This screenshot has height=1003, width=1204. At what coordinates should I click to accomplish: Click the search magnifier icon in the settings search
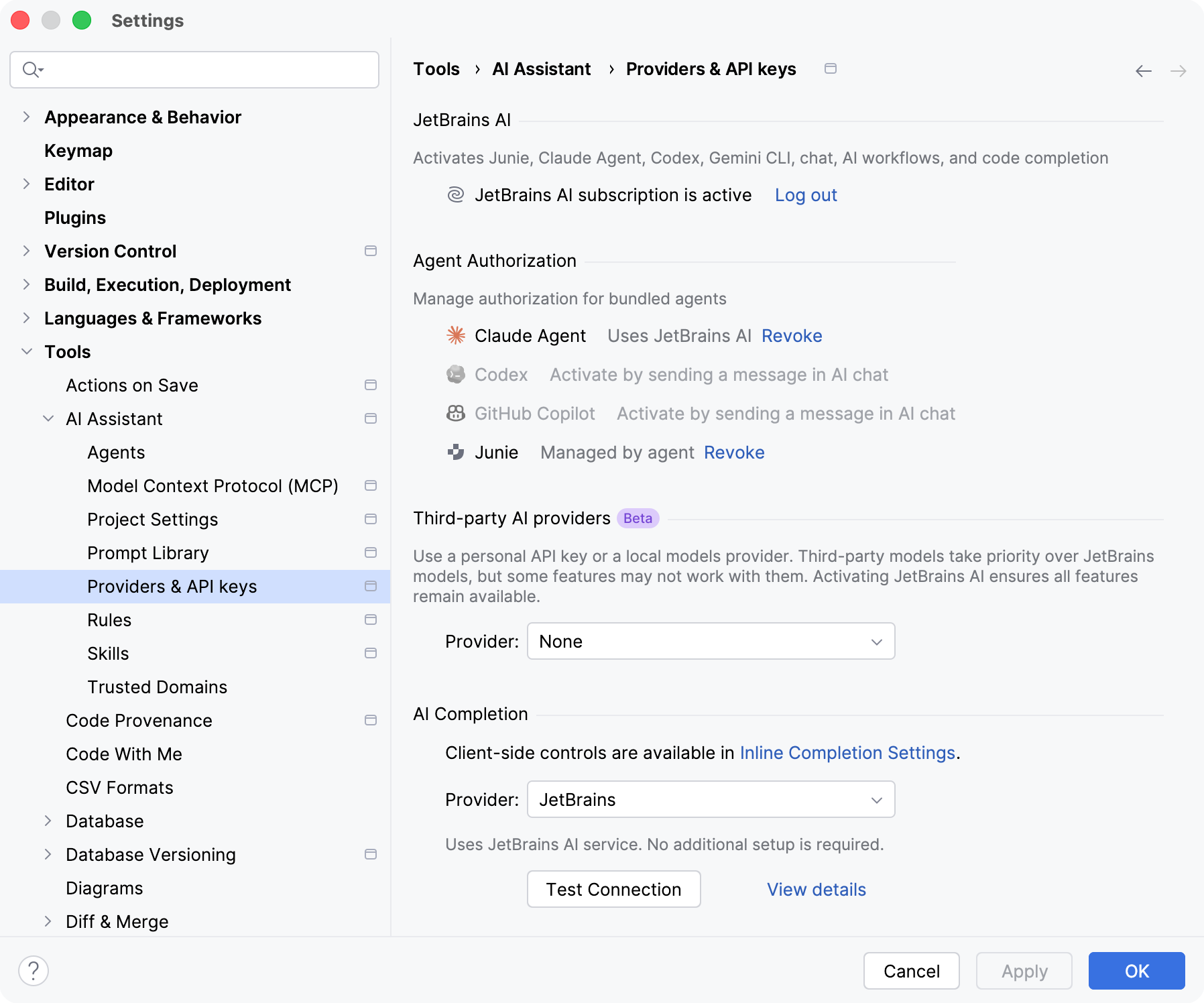[x=32, y=69]
